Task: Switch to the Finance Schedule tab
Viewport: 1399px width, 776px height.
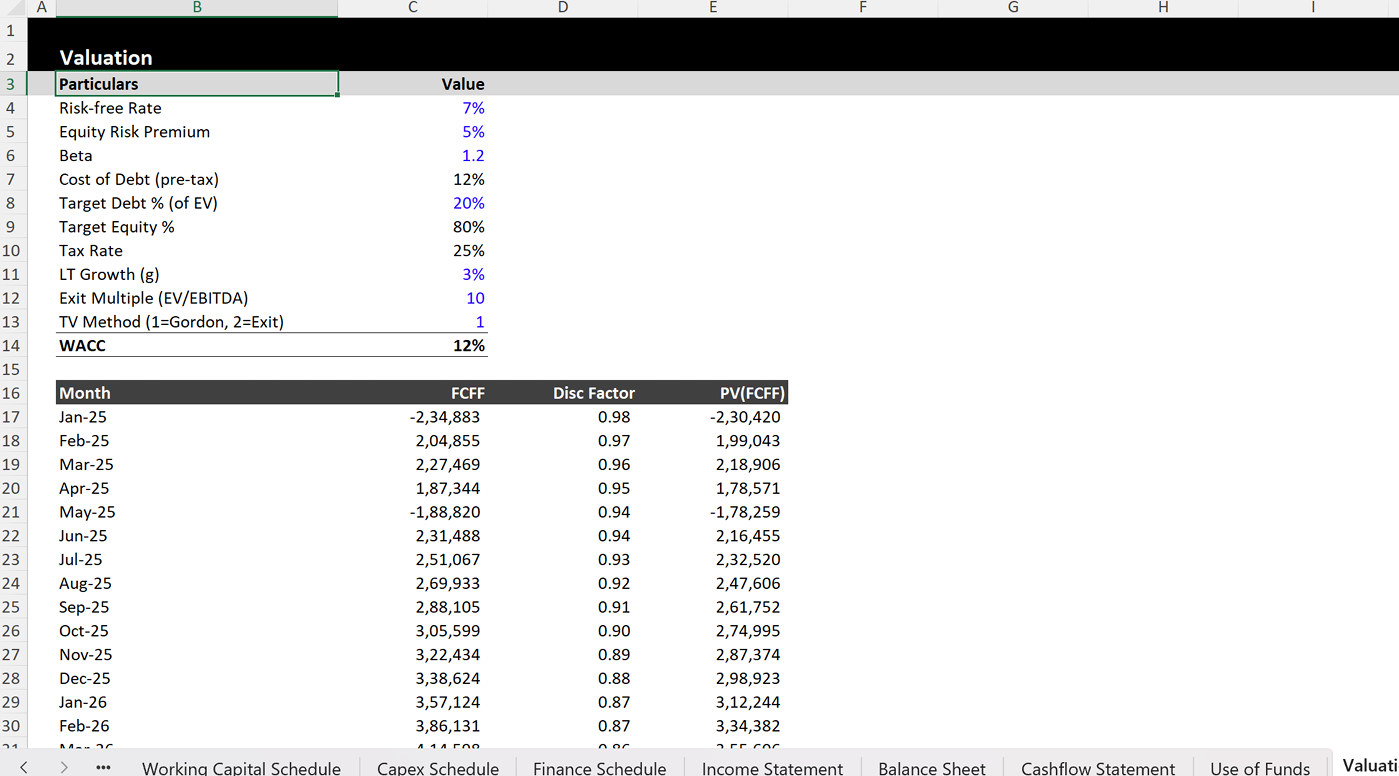Action: coord(599,767)
